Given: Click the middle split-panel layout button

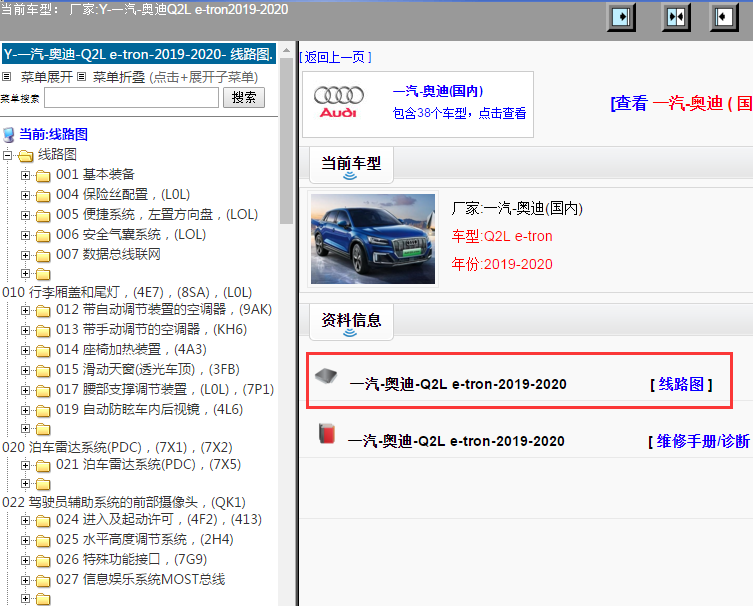Looking at the screenshot, I should click(676, 17).
